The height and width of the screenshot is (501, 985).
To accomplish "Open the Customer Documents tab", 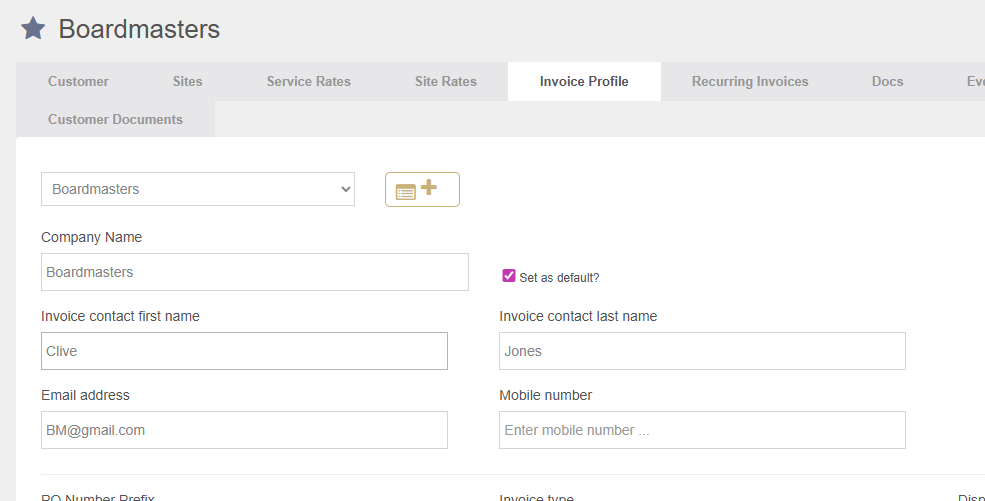I will tap(115, 120).
